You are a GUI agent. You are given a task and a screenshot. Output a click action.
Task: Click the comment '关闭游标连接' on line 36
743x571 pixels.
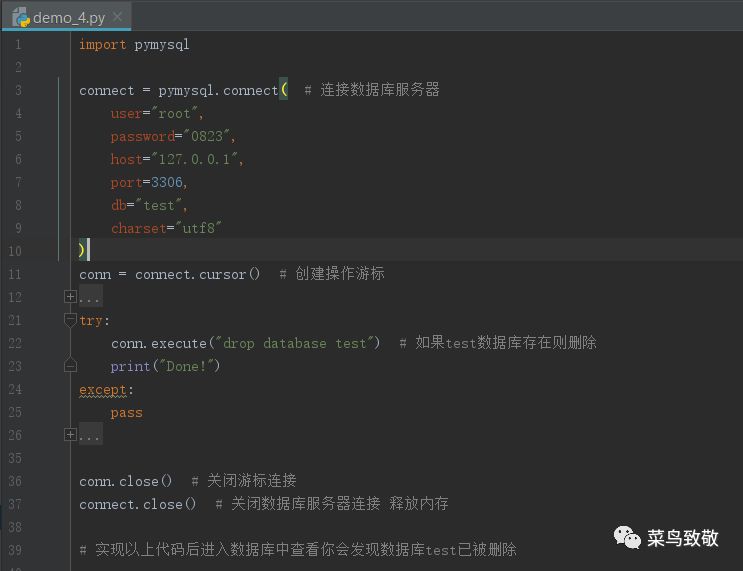point(251,480)
